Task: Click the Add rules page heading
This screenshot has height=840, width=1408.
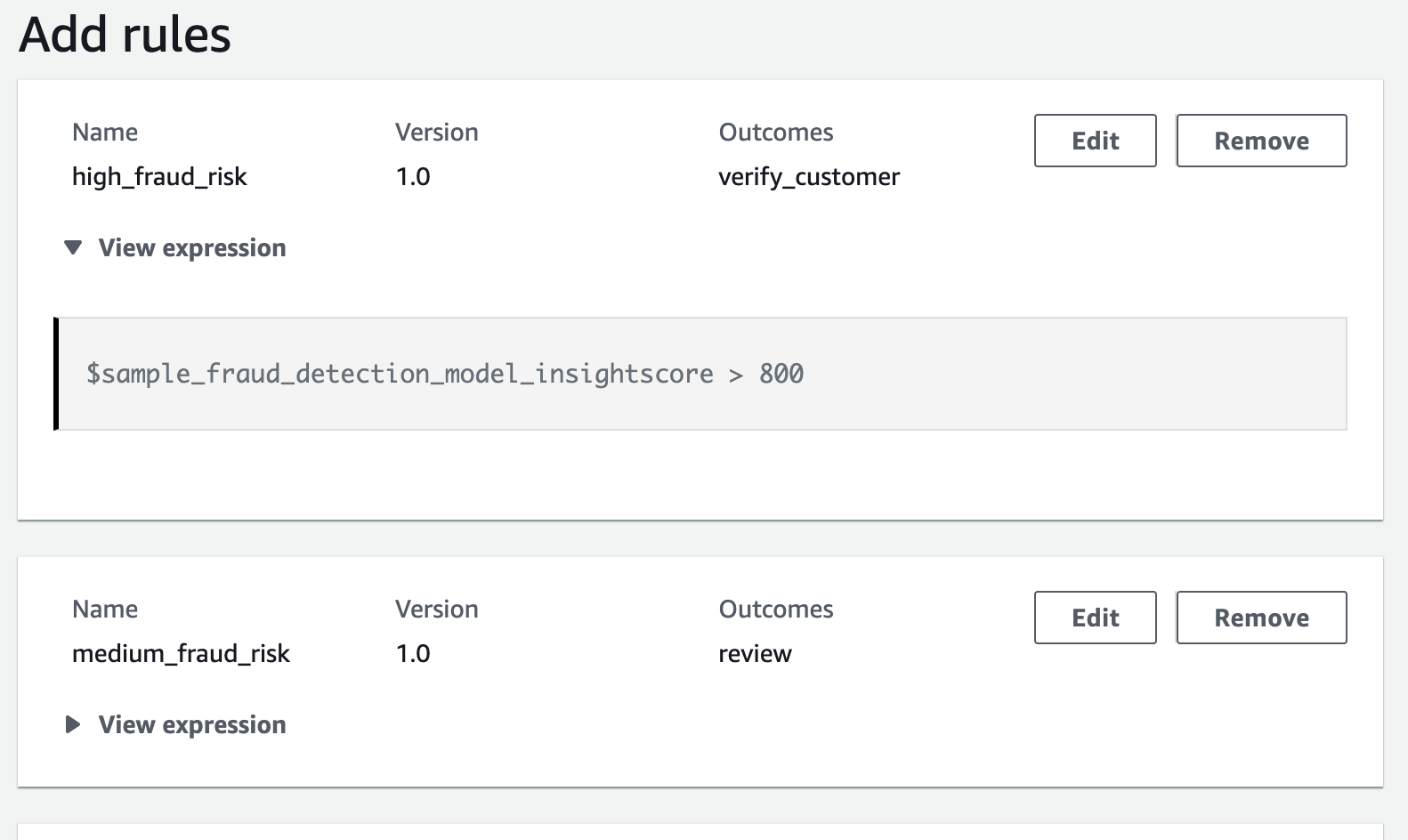Action: (x=125, y=36)
